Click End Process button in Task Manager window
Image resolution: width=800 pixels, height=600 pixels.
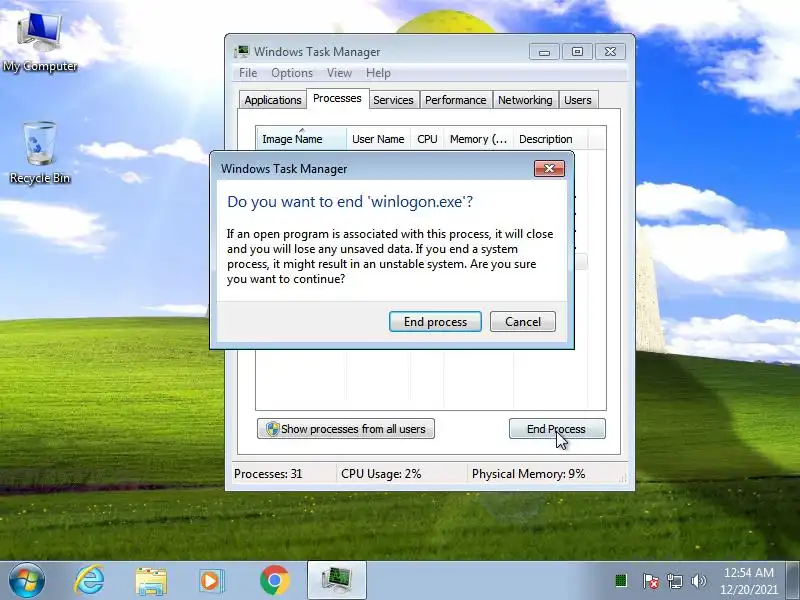coord(557,429)
